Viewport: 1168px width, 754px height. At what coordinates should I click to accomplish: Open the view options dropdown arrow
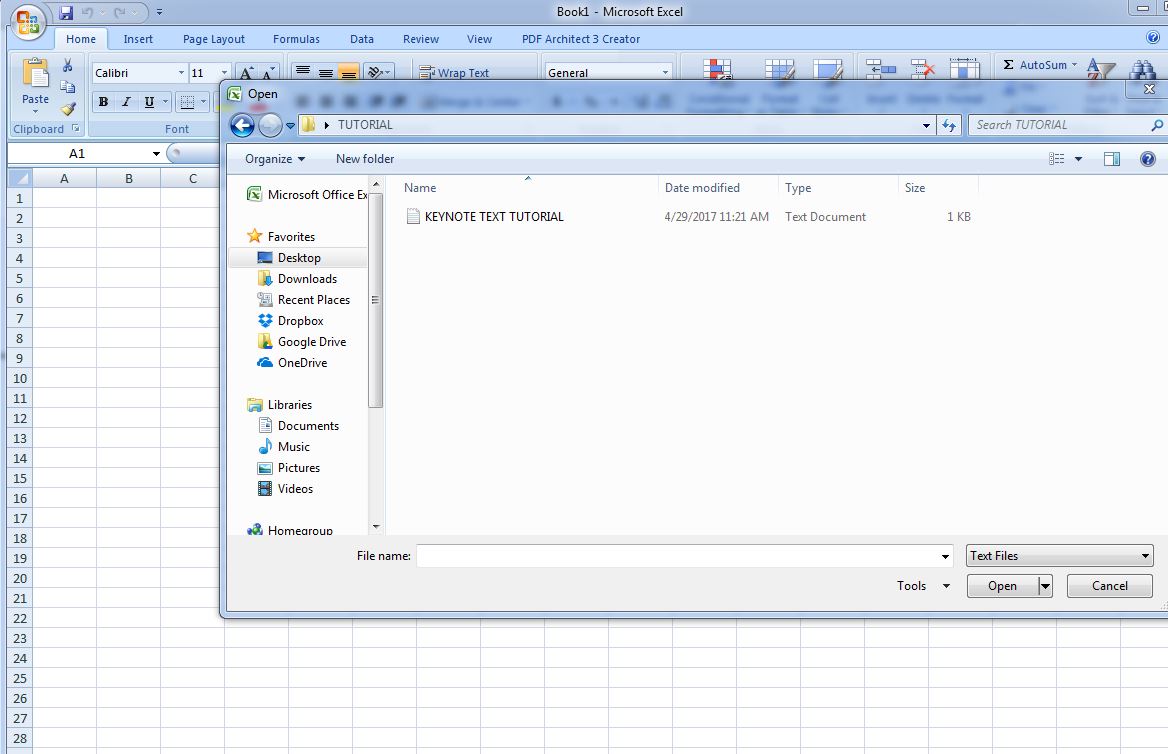pyautogui.click(x=1078, y=159)
